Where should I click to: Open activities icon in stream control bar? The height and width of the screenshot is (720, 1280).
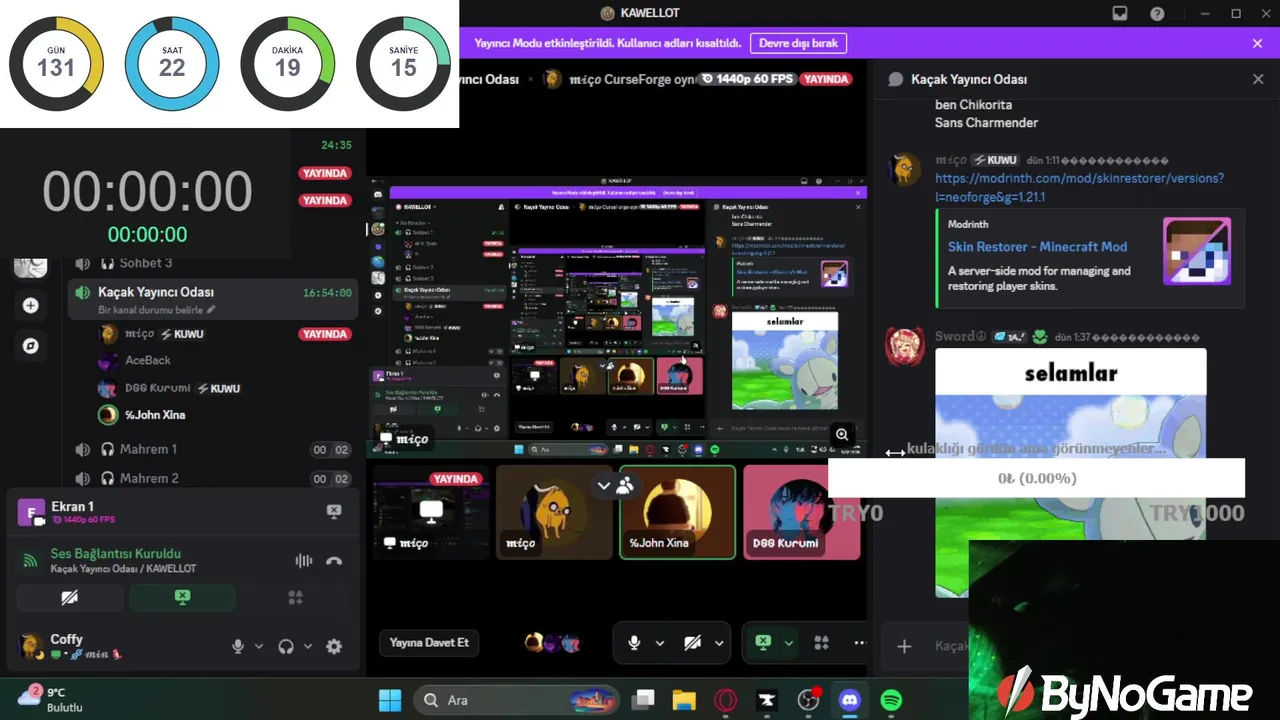point(821,643)
